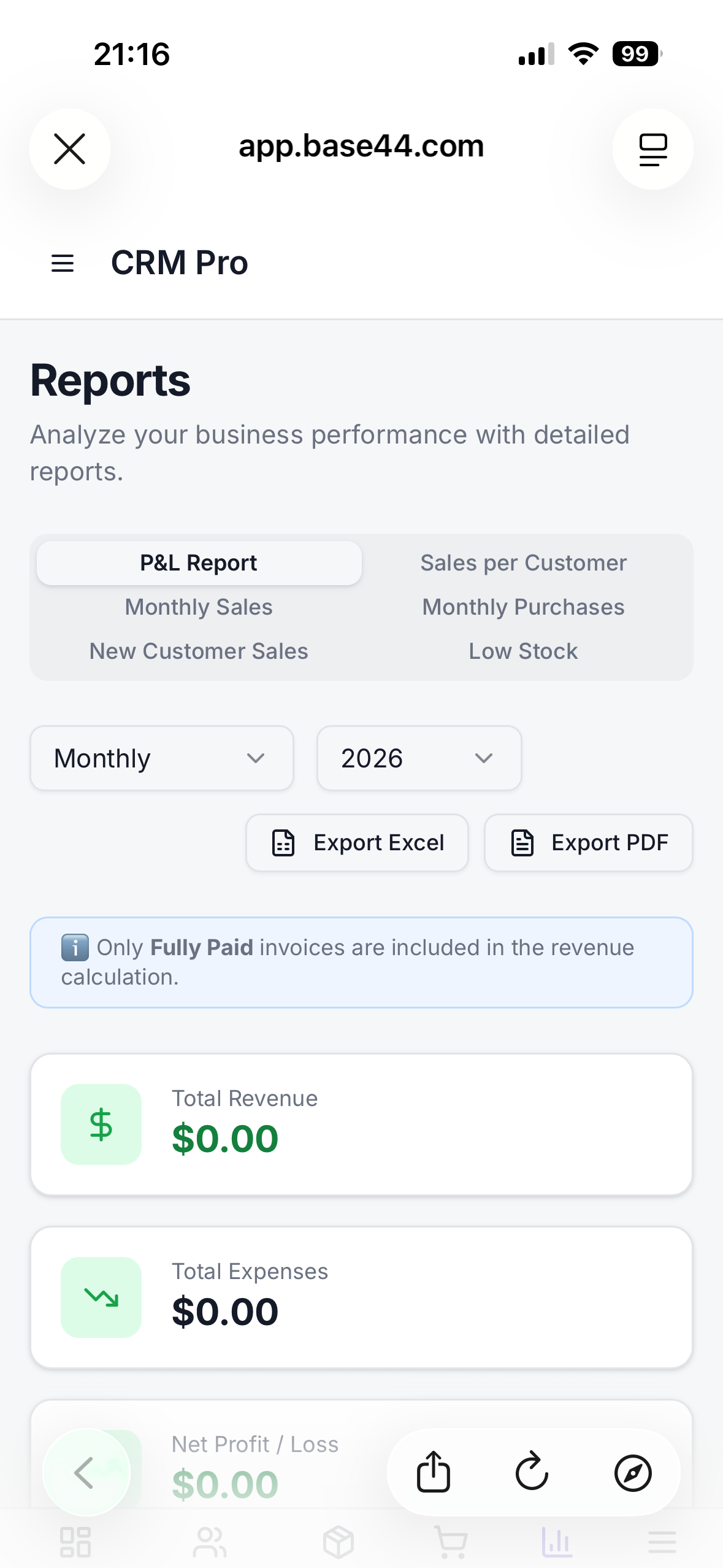Viewport: 723px width, 1568px height.
Task: Open the New Customer Sales tab
Action: [x=199, y=651]
